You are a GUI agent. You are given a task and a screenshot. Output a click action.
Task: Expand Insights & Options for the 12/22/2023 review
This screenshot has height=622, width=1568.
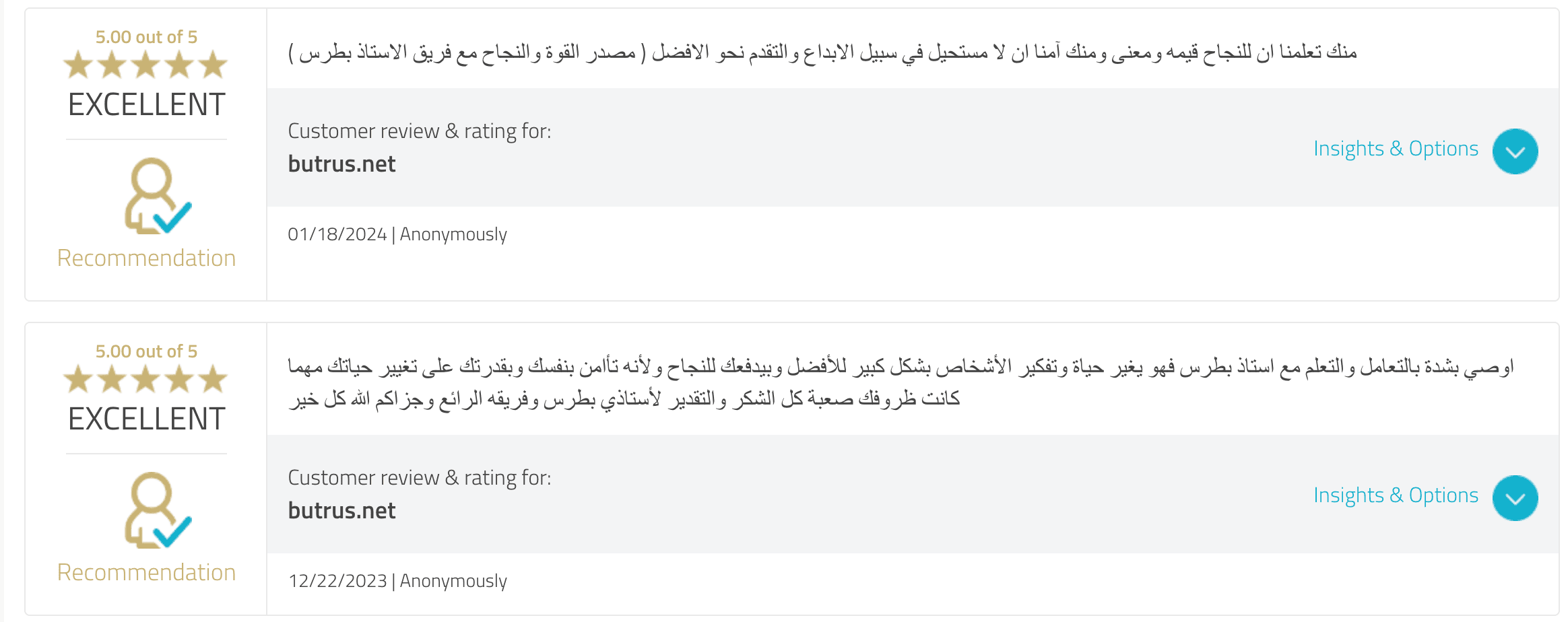(1515, 498)
